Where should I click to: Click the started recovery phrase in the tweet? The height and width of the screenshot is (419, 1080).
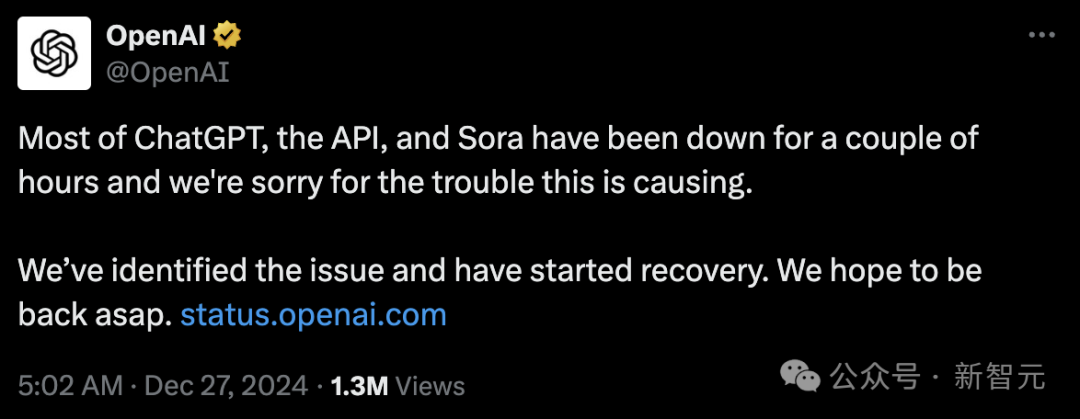pyautogui.click(x=642, y=272)
